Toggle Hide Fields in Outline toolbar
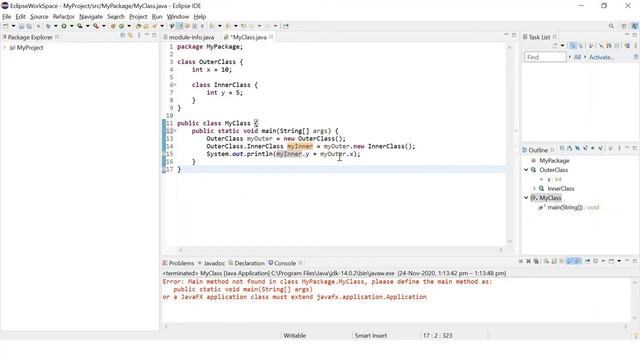The height and width of the screenshot is (360, 640). pyautogui.click(x=577, y=149)
